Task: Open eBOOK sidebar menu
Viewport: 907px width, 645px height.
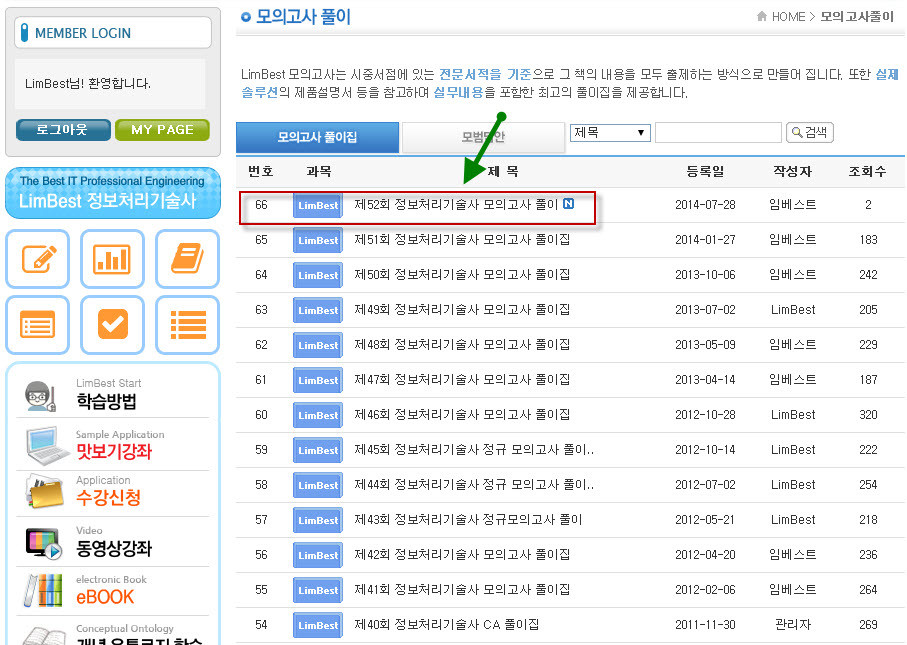Action: [105, 597]
